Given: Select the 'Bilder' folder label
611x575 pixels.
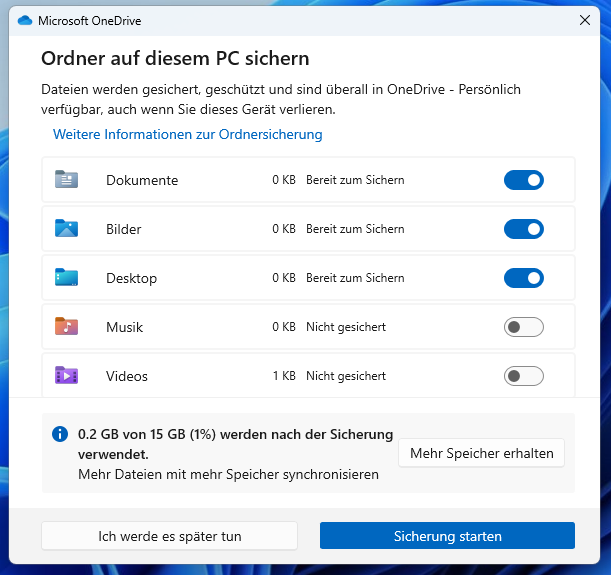Looking at the screenshot, I should point(124,229).
